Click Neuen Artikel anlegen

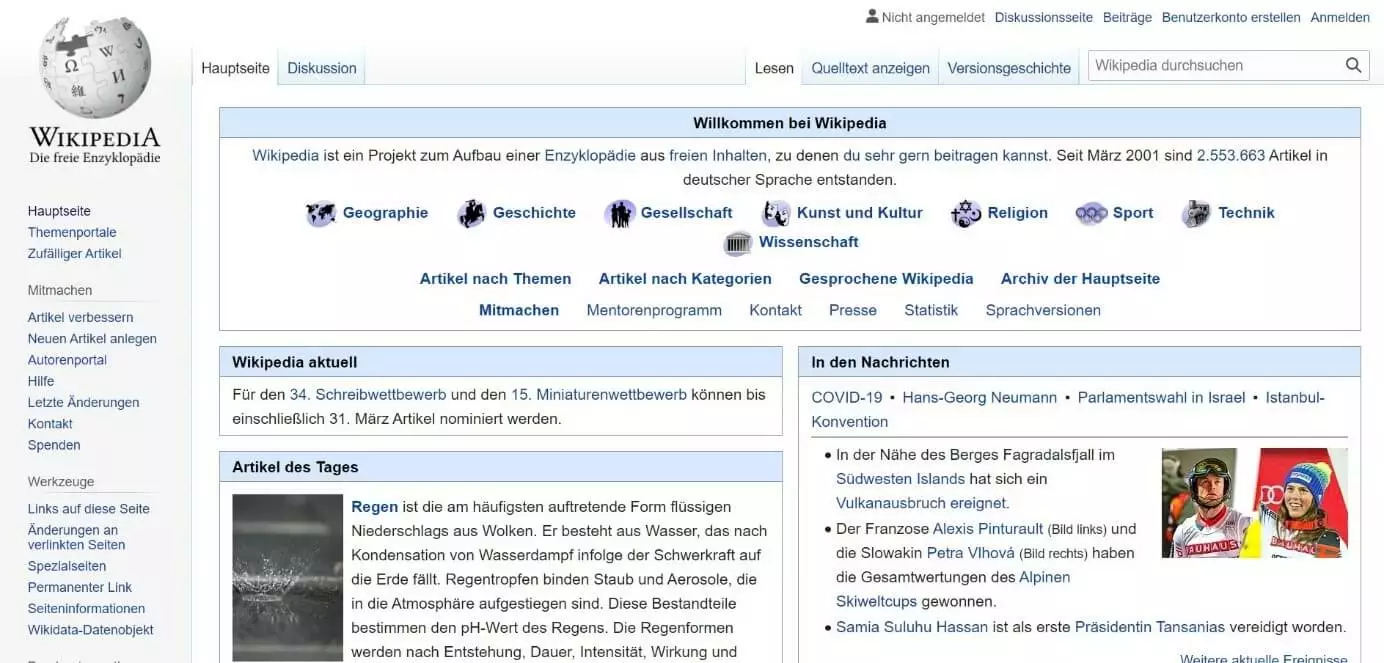point(92,338)
